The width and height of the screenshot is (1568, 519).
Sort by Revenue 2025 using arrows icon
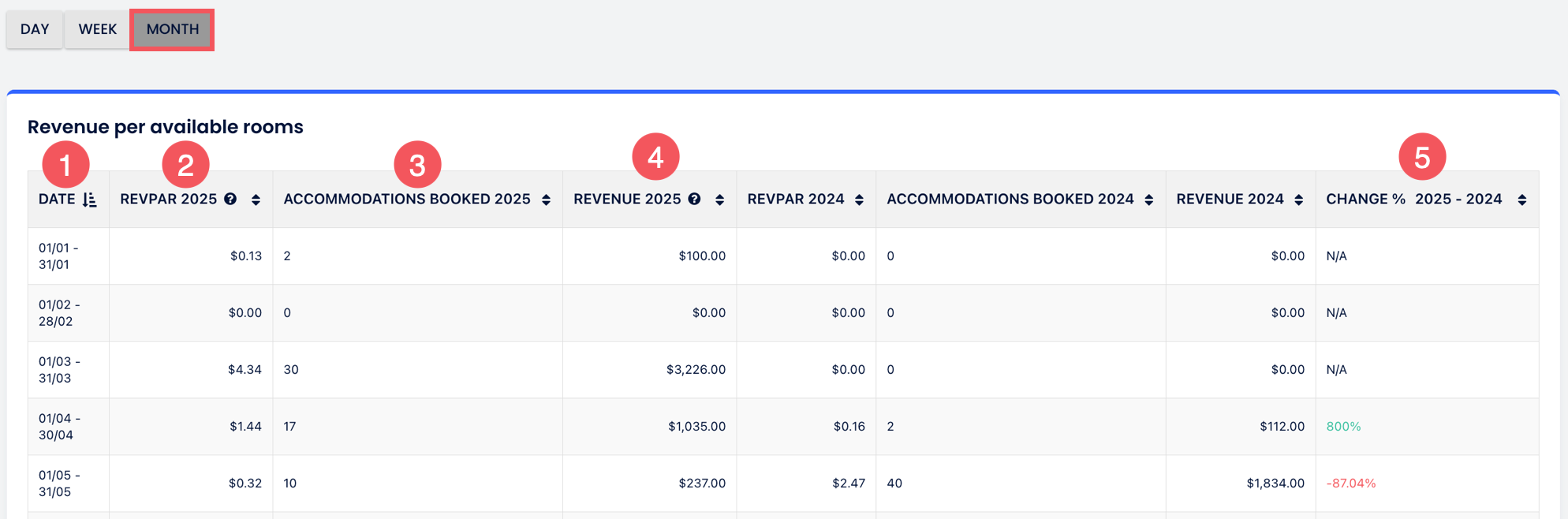719,200
